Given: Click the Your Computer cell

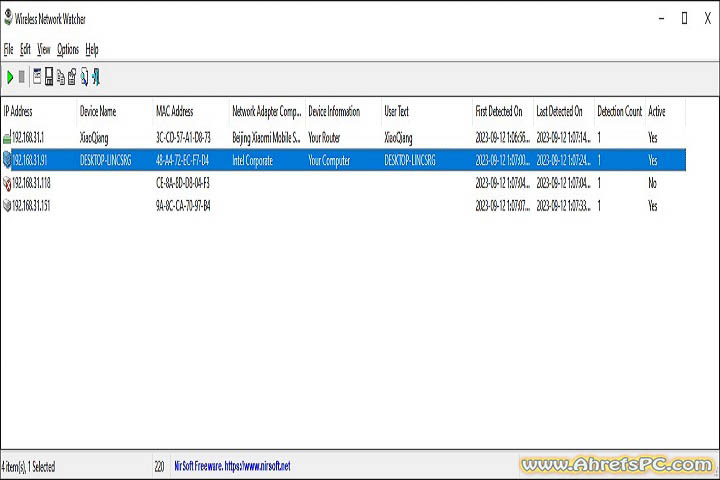Looking at the screenshot, I should (329, 160).
